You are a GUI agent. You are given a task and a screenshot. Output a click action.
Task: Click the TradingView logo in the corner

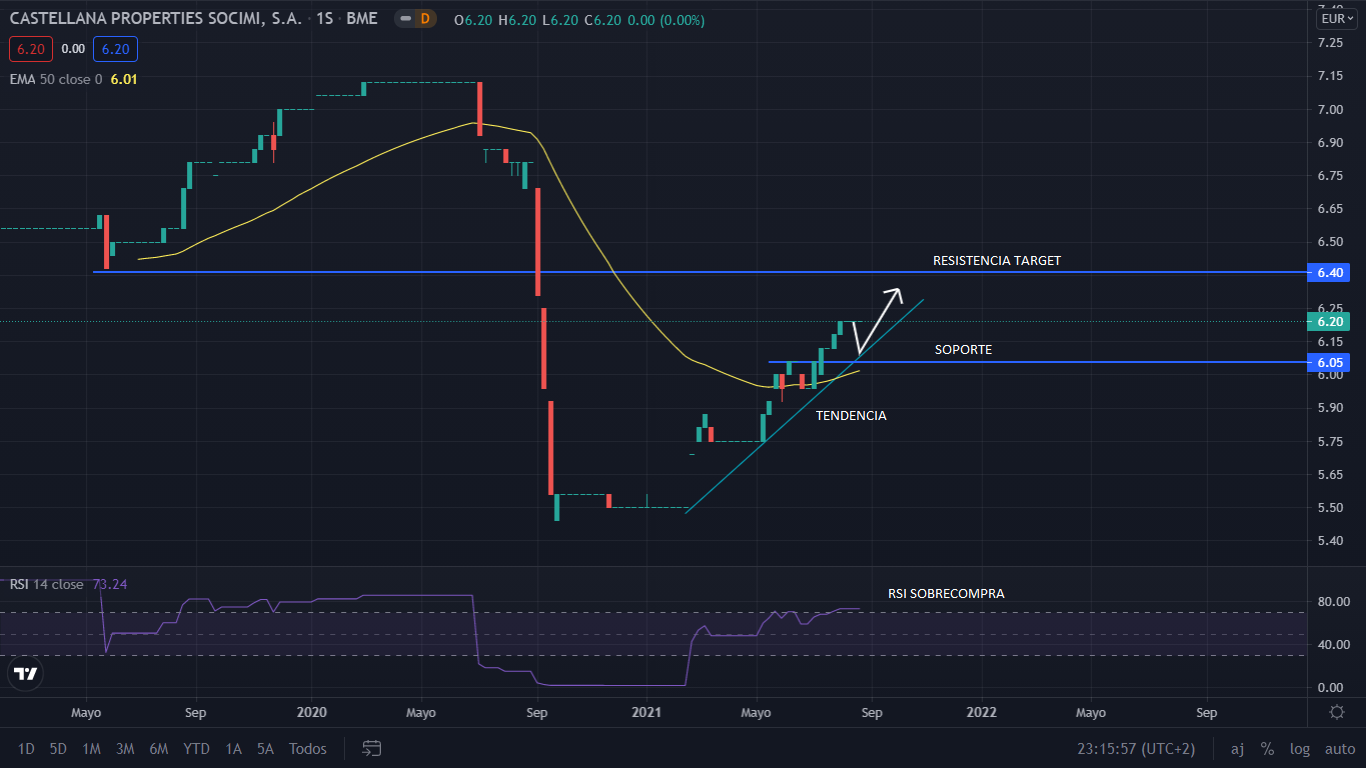[x=23, y=673]
